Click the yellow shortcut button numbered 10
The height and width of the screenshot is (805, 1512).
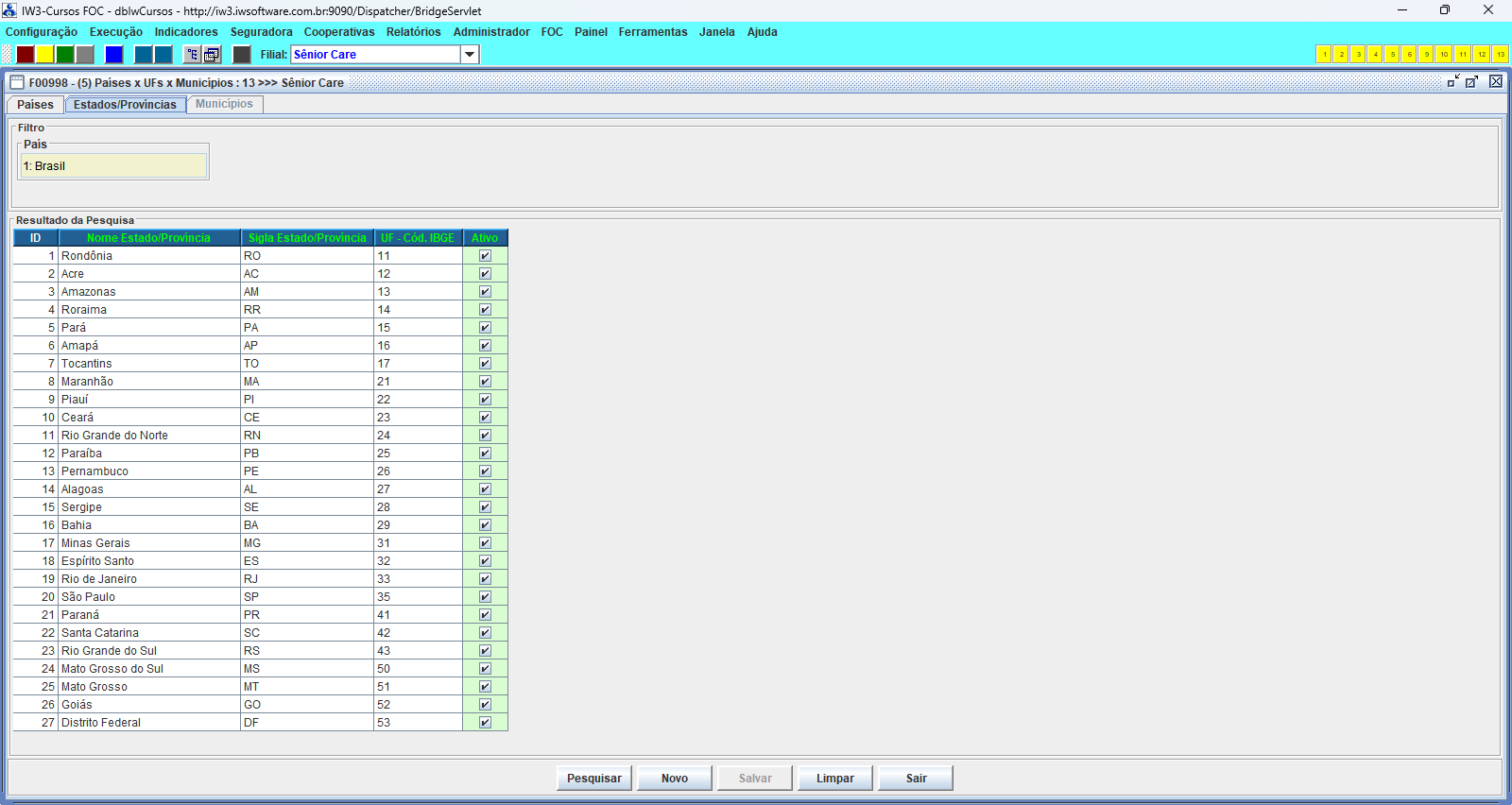point(1444,55)
